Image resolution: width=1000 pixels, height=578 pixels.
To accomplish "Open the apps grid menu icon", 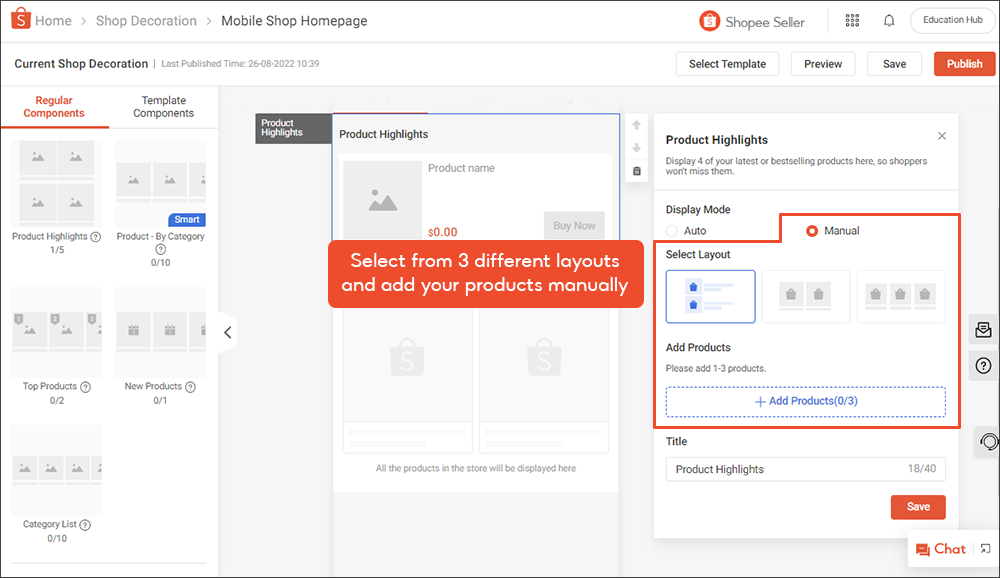I will point(852,21).
